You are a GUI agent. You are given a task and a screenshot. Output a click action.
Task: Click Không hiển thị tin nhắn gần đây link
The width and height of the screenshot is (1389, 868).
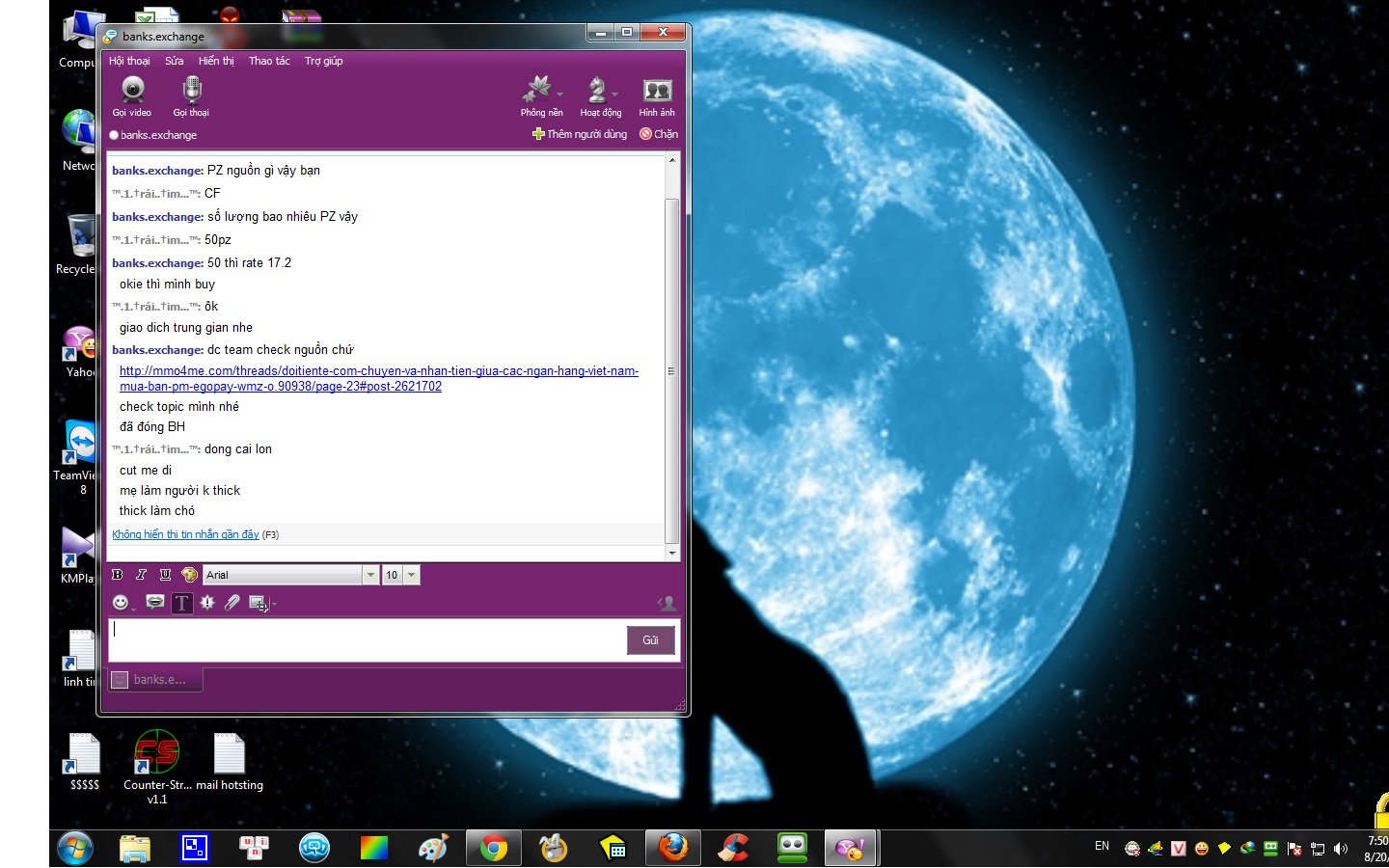coord(185,534)
